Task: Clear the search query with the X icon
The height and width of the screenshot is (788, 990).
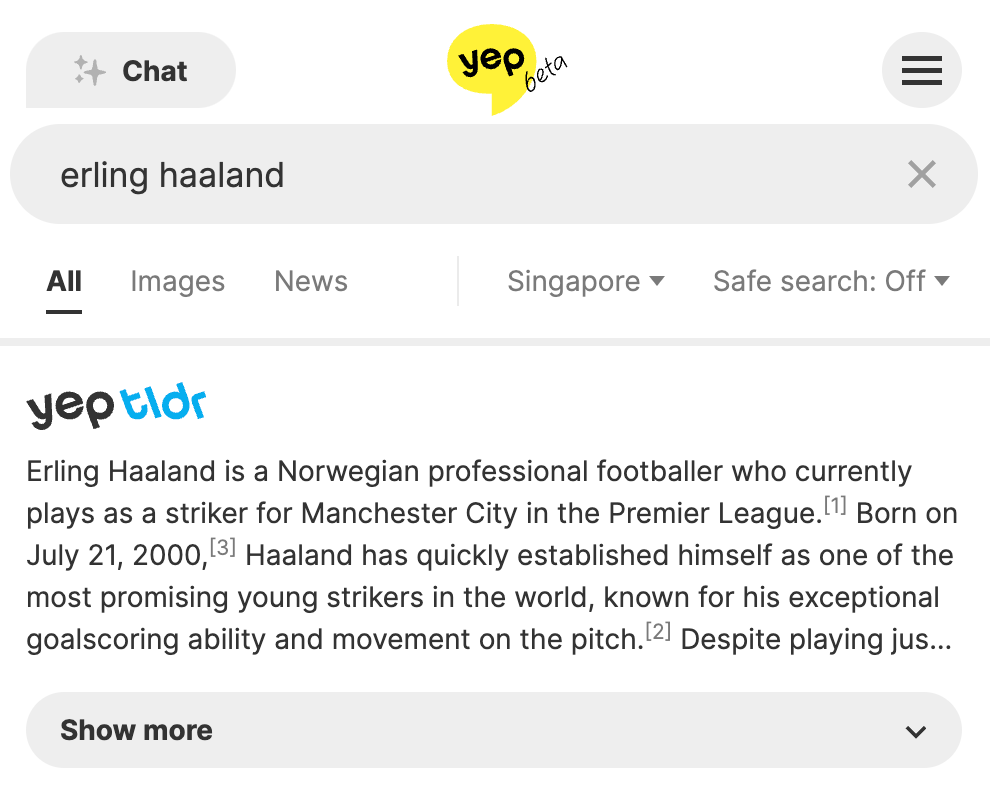Action: pos(921,175)
